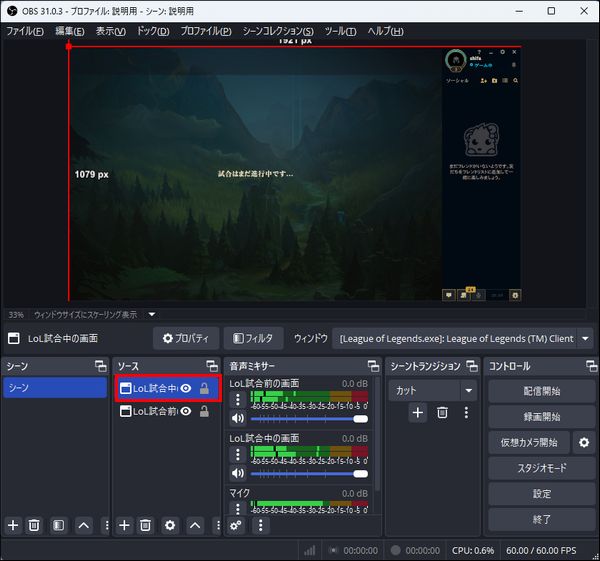Open マイク audio options dots

pyautogui.click(x=238, y=507)
